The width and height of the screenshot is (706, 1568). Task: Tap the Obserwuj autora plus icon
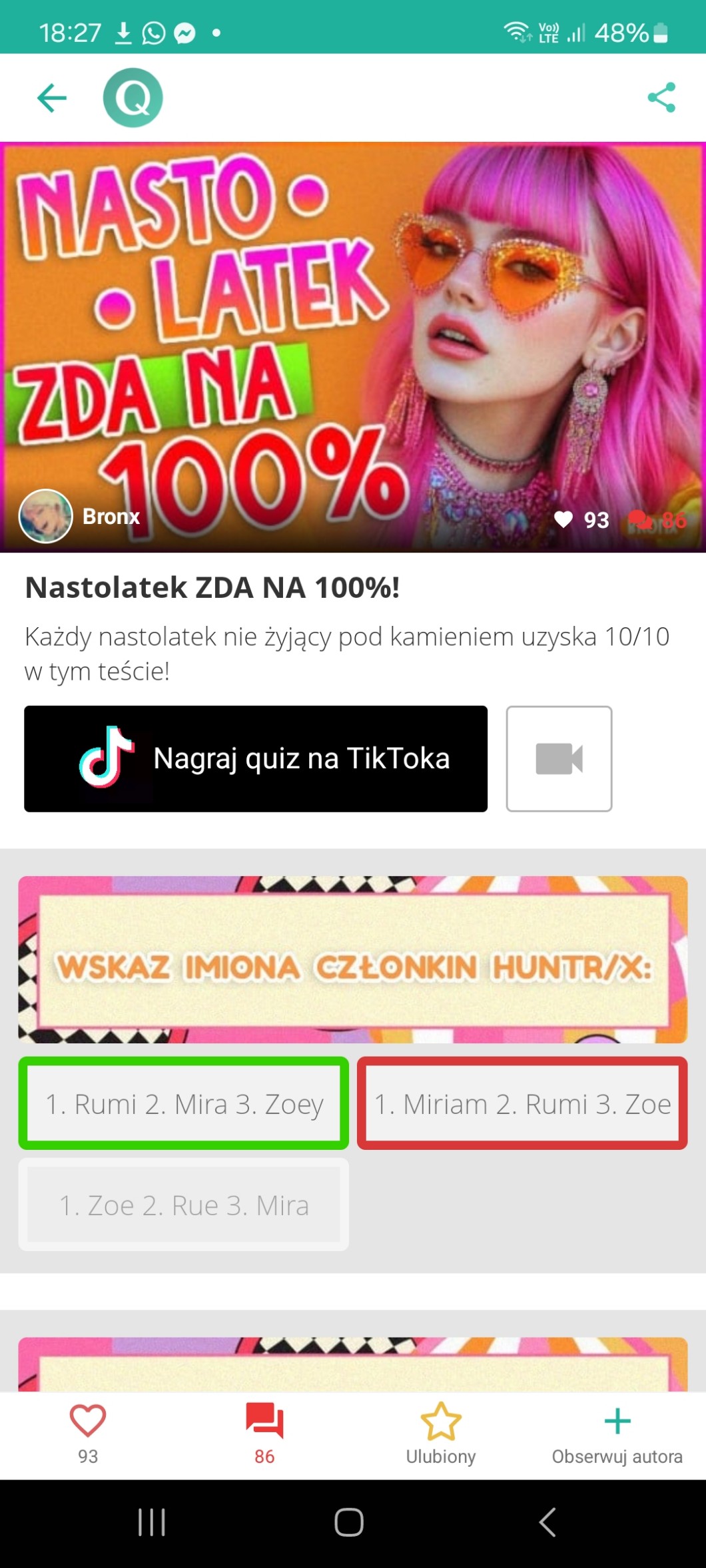tap(617, 1421)
